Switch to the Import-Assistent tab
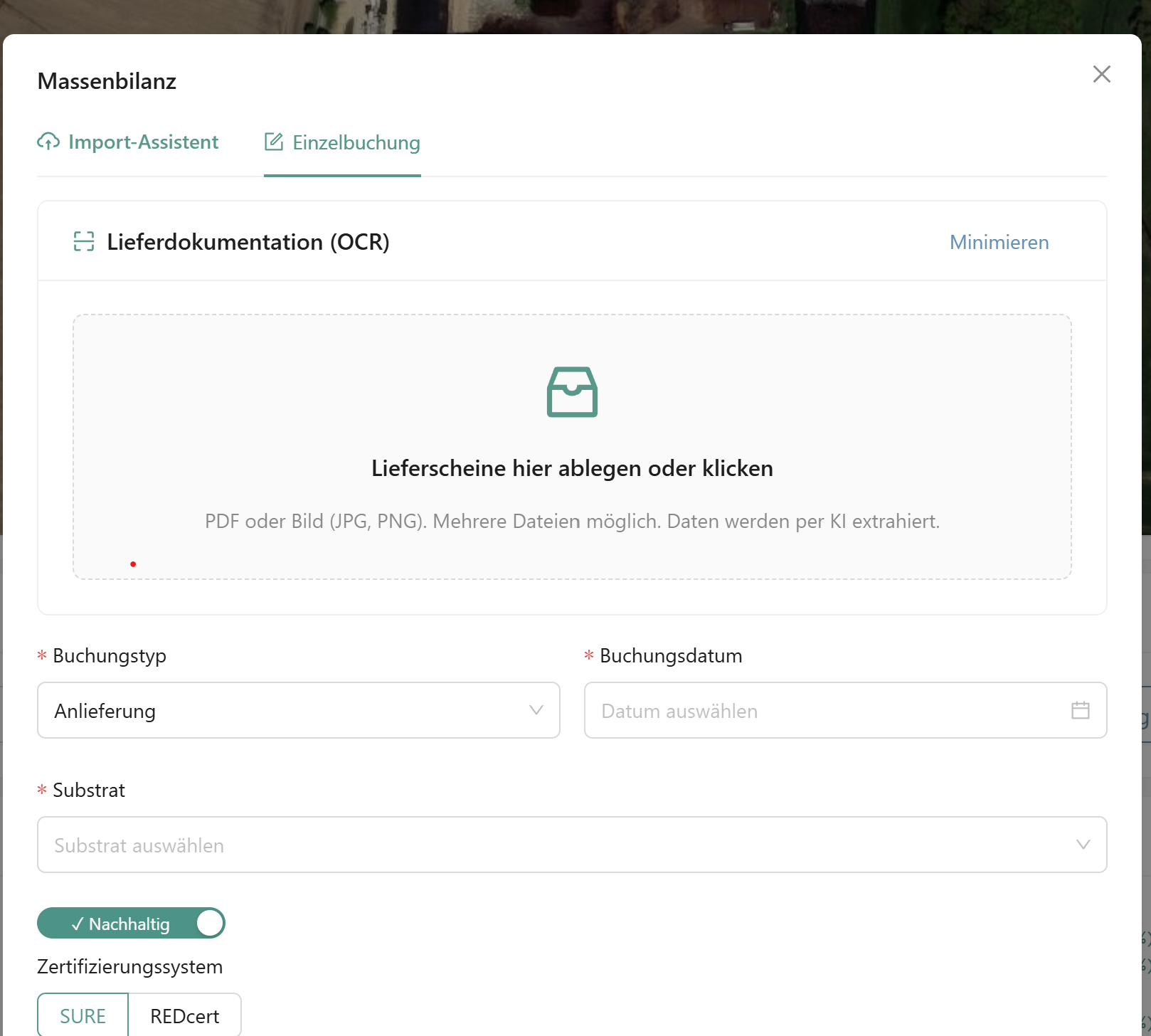The width and height of the screenshot is (1151, 1036). pyautogui.click(x=142, y=142)
